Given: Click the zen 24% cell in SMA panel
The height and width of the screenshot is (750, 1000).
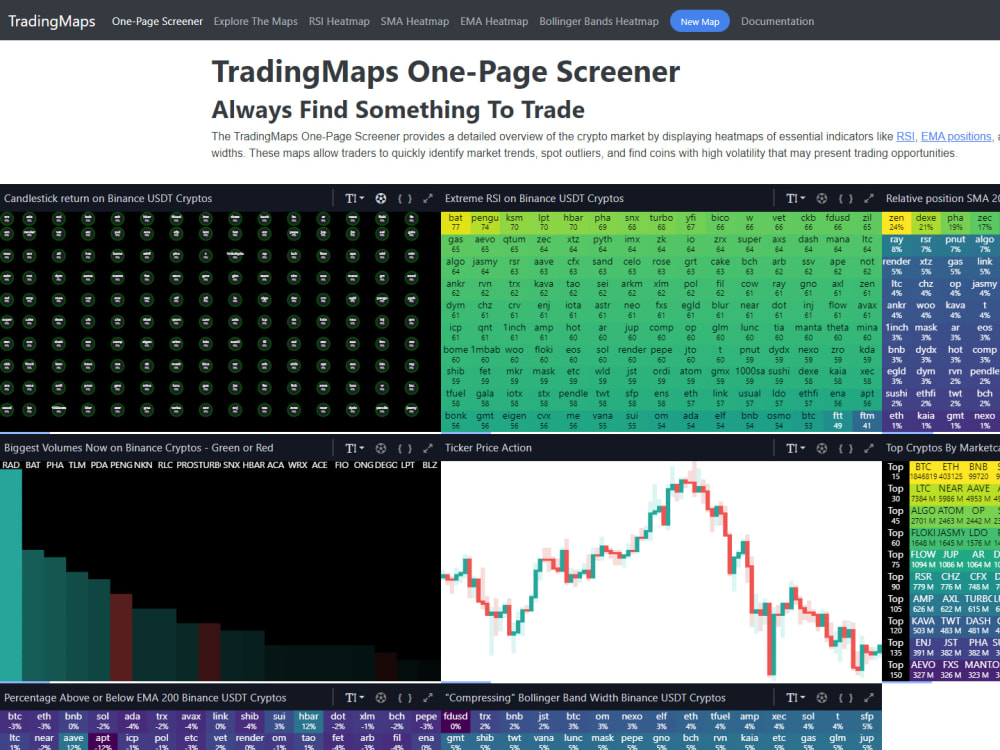Looking at the screenshot, I should 897,222.
